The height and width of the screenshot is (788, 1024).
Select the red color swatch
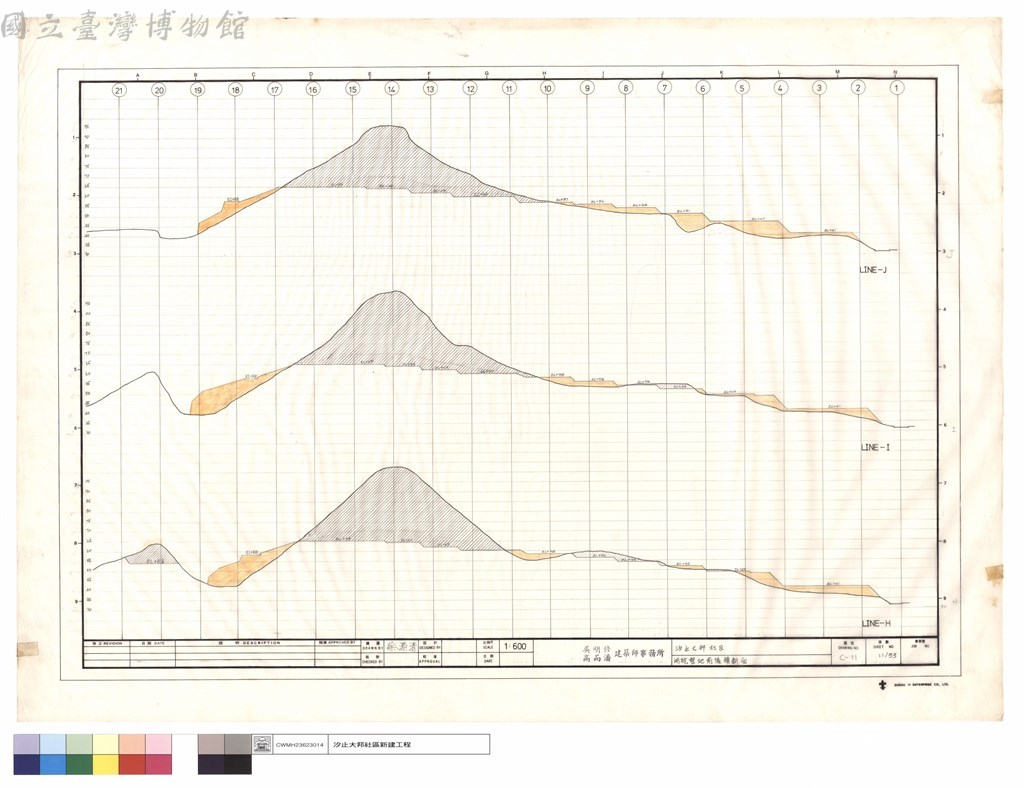pos(131,764)
